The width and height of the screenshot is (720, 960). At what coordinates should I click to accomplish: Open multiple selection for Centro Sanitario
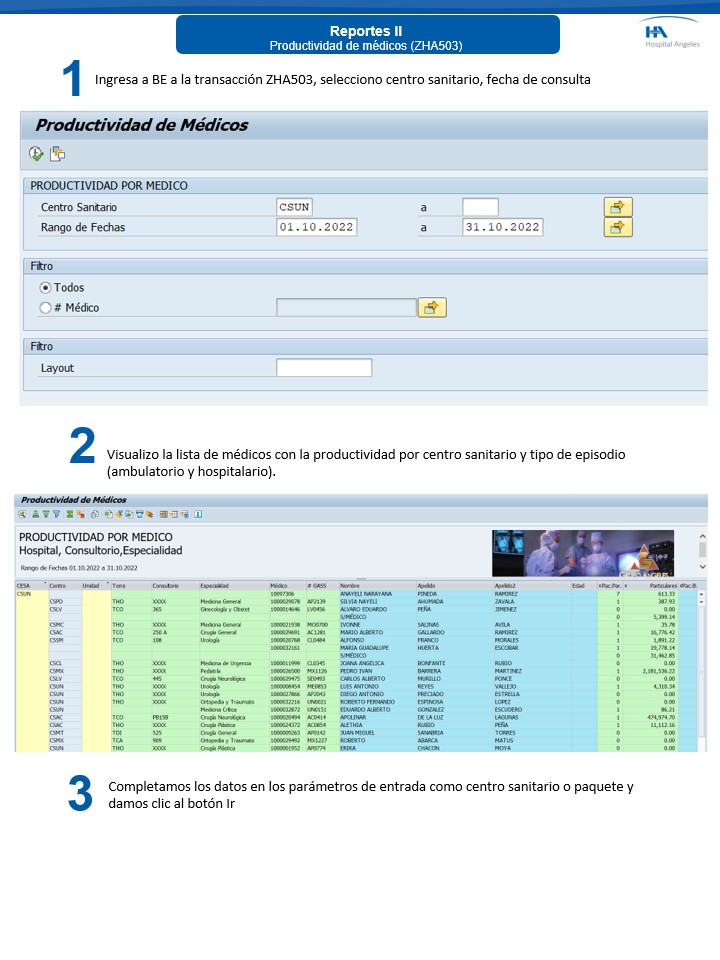618,207
